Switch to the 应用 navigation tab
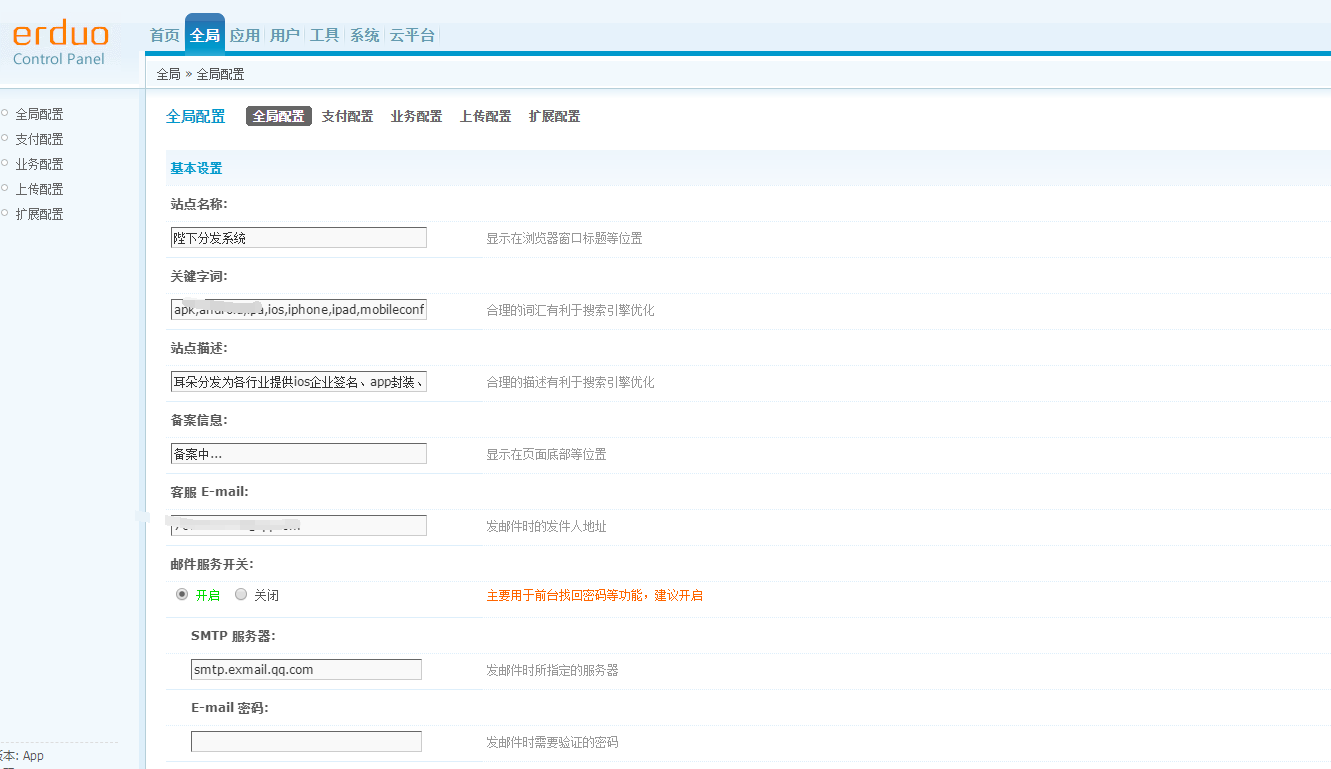1331x769 pixels. (245, 35)
